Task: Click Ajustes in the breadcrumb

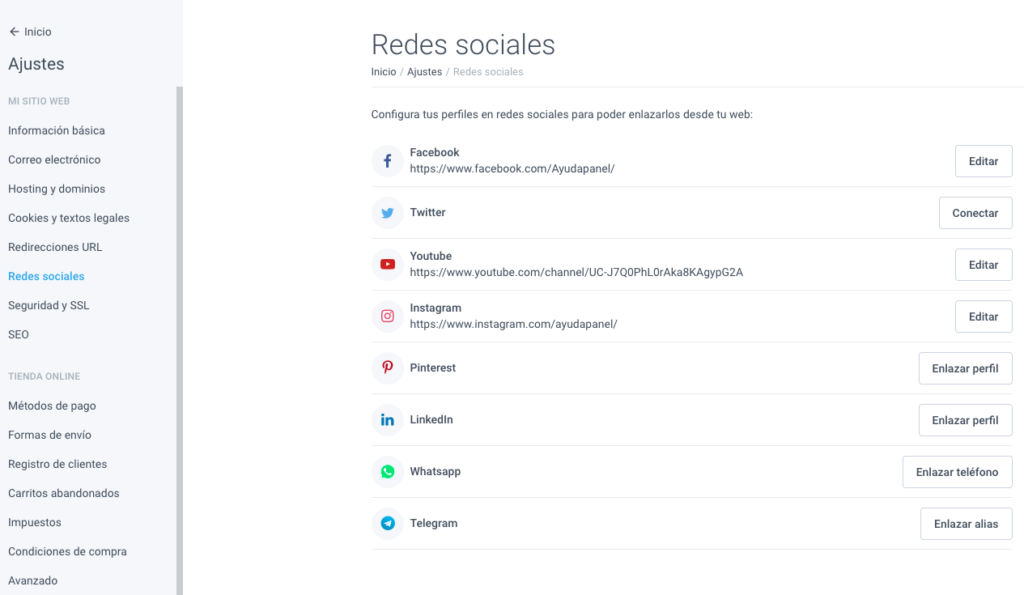Action: pos(424,72)
